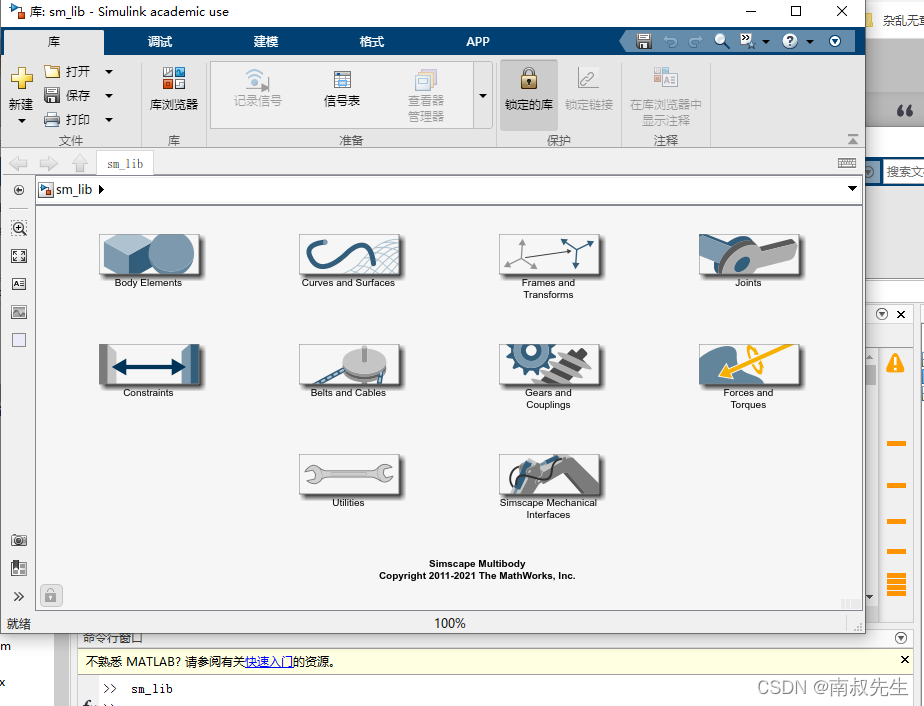The image size is (924, 706).
Task: Expand the 准备 gallery dropdown arrow
Action: click(483, 95)
